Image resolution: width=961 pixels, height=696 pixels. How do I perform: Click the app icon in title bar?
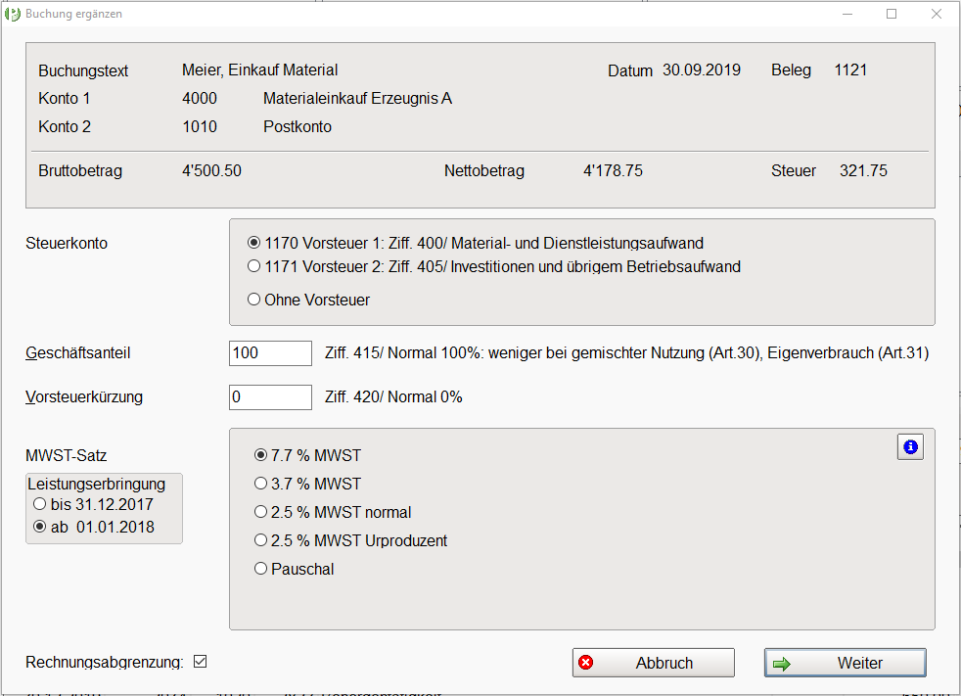coord(13,14)
